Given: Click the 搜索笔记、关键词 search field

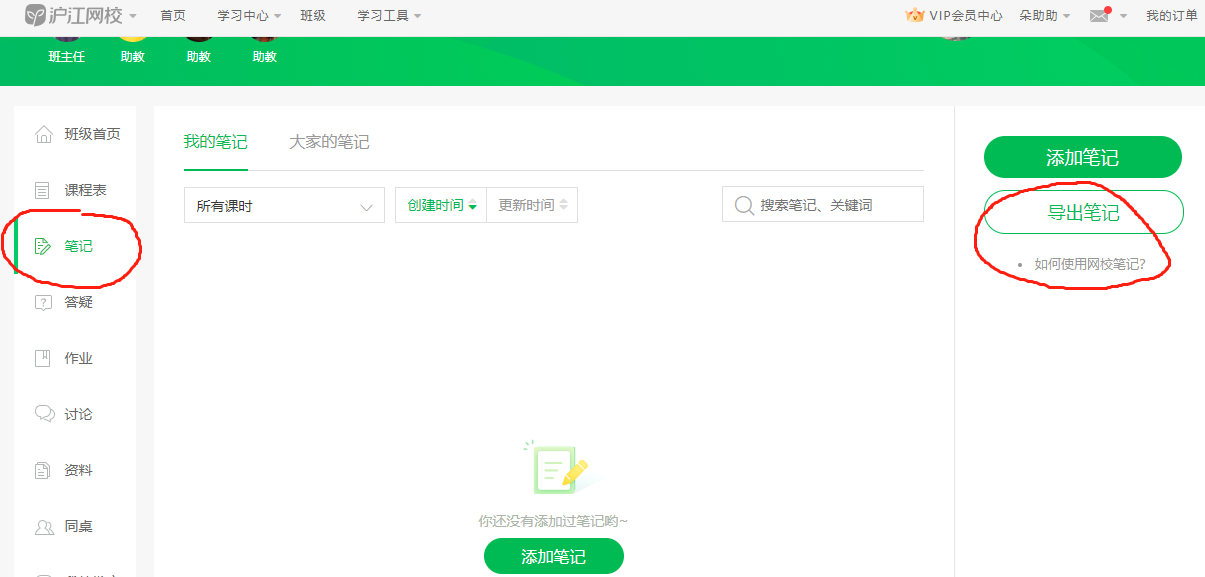Looking at the screenshot, I should (x=835, y=205).
